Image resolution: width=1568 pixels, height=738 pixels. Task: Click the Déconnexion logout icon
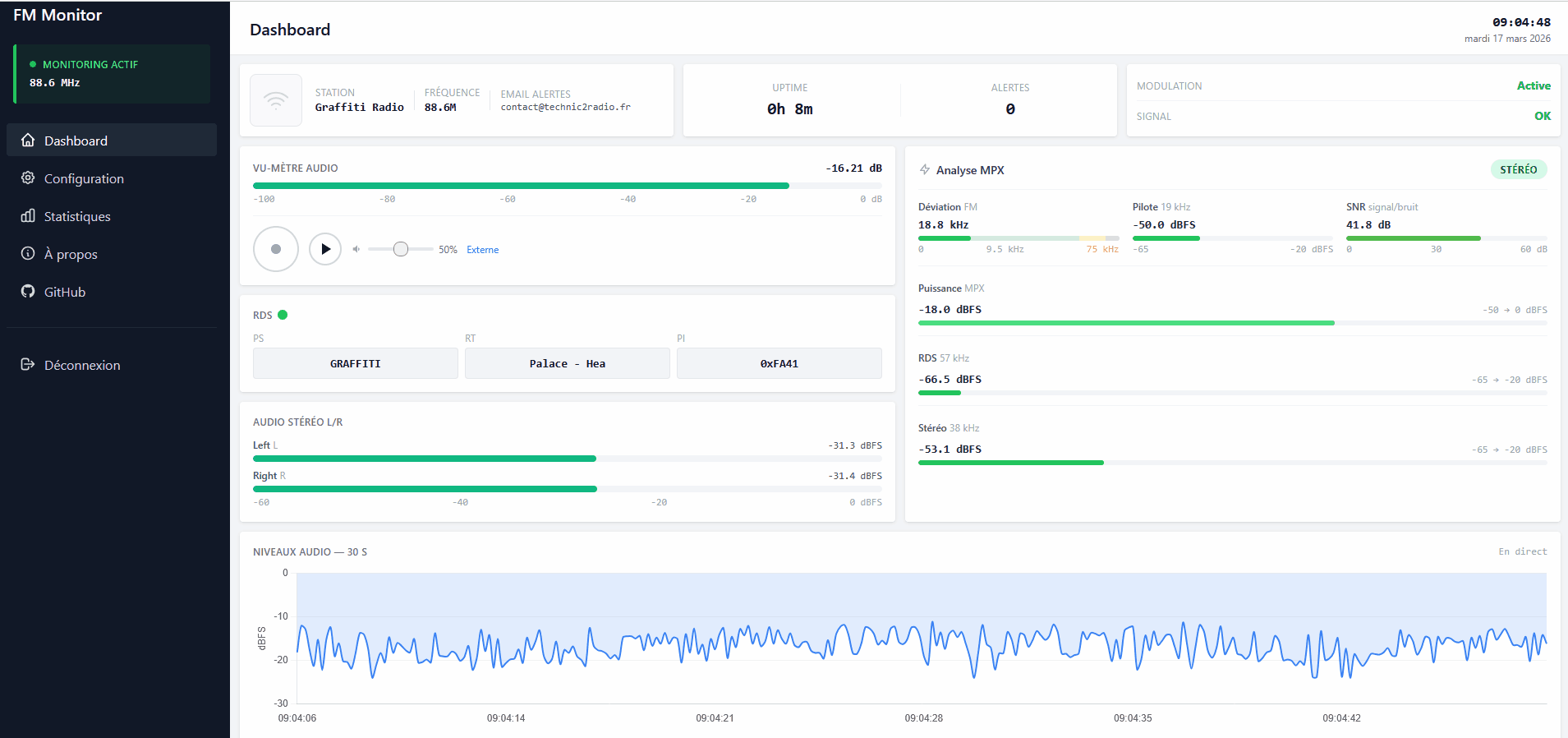pyautogui.click(x=28, y=365)
